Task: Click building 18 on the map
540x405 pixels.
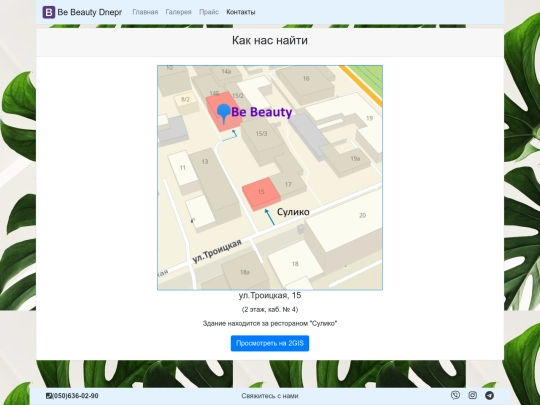Action: (295, 264)
